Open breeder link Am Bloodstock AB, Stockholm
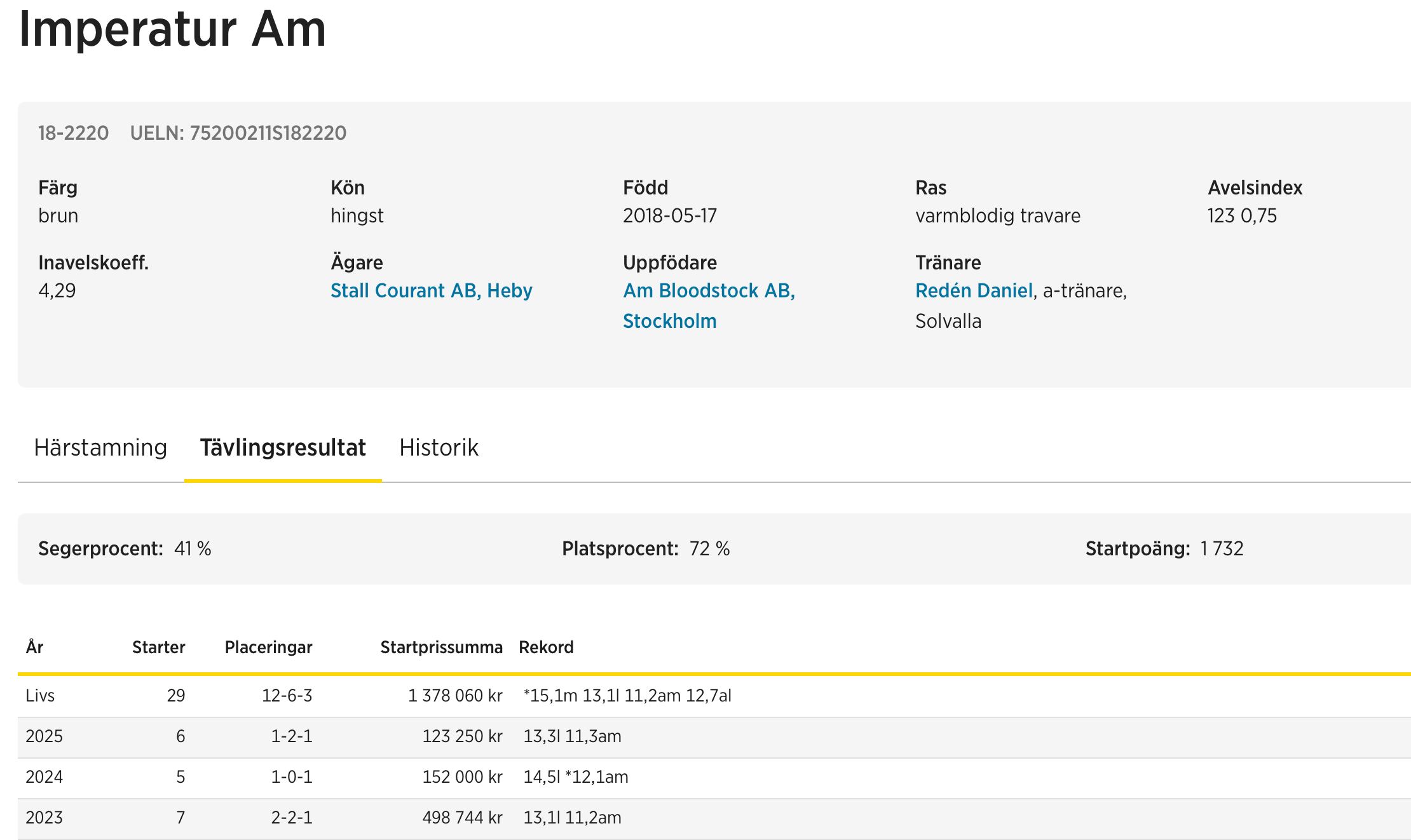 pos(709,306)
